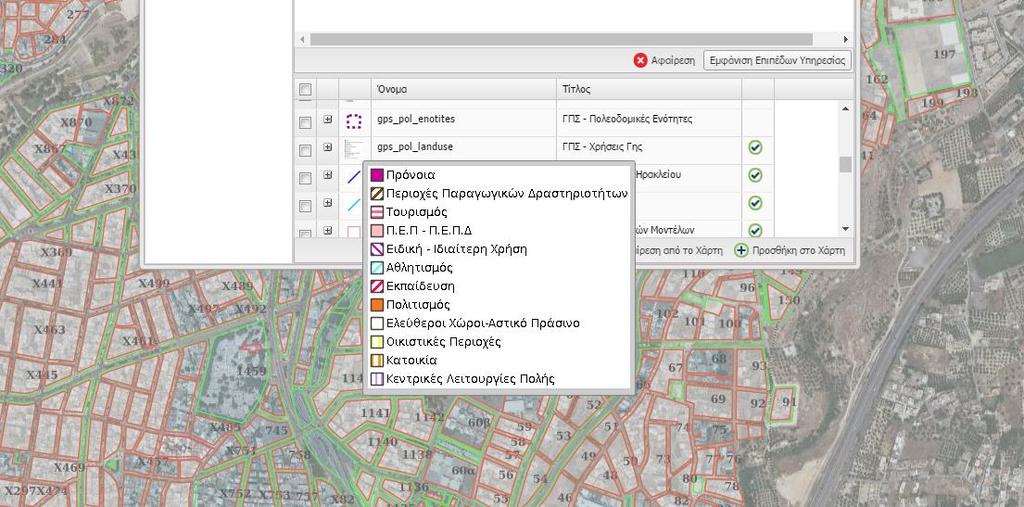Click the Περιοχές Παραγωγικών Δραστηριοτήτων hatched swatch
The image size is (1024, 507).
pyautogui.click(x=377, y=193)
